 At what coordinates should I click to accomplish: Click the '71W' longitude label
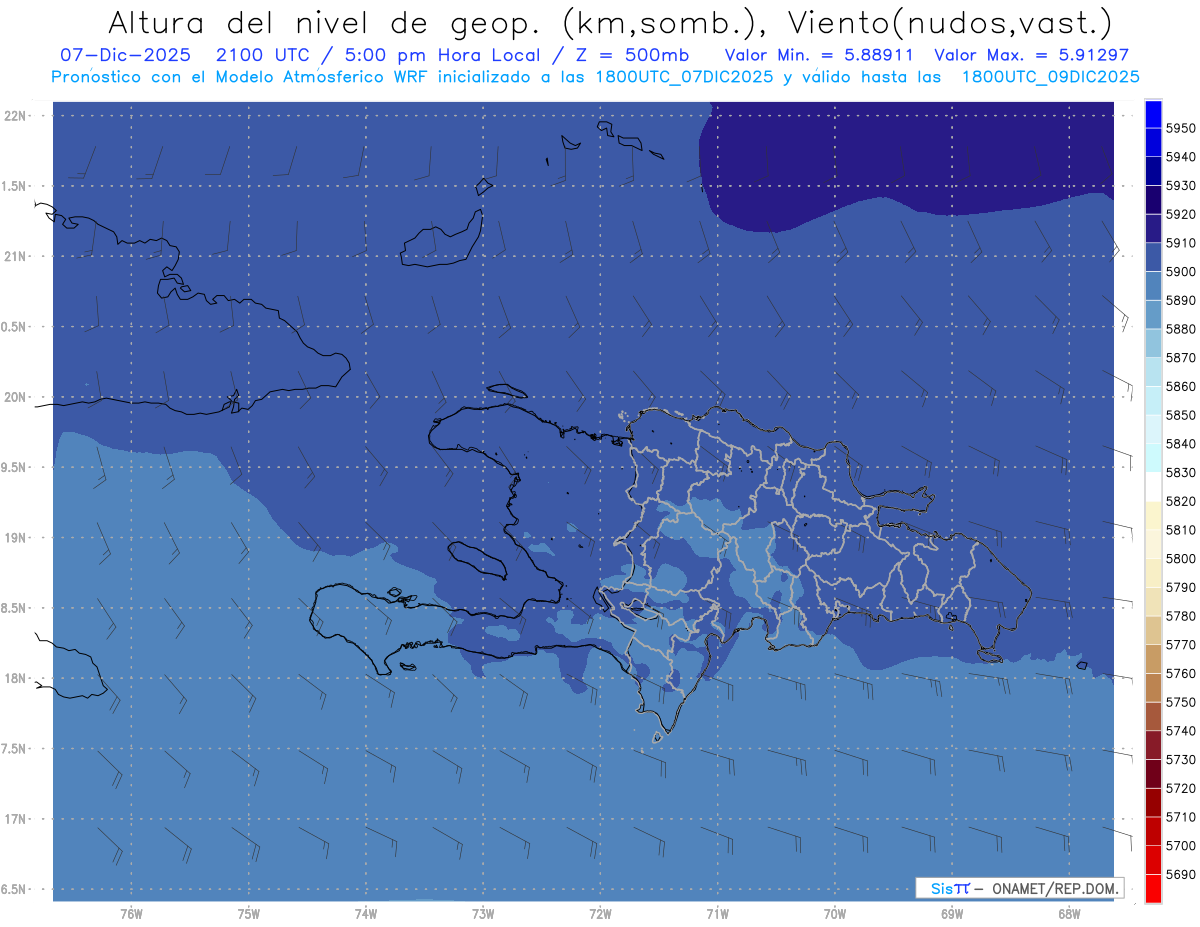[717, 914]
